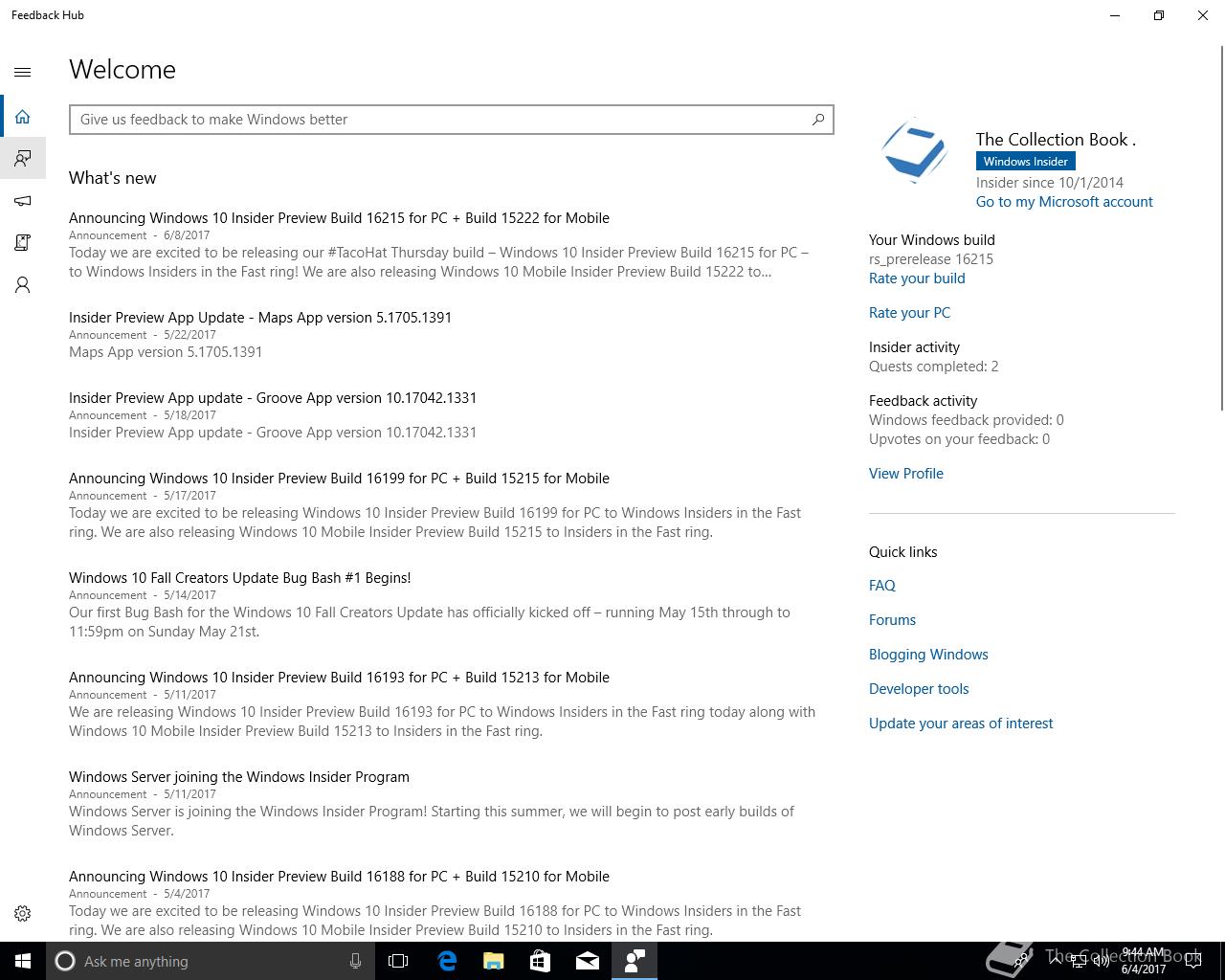
Task: Click the Cortana microphone icon
Action: click(x=355, y=961)
